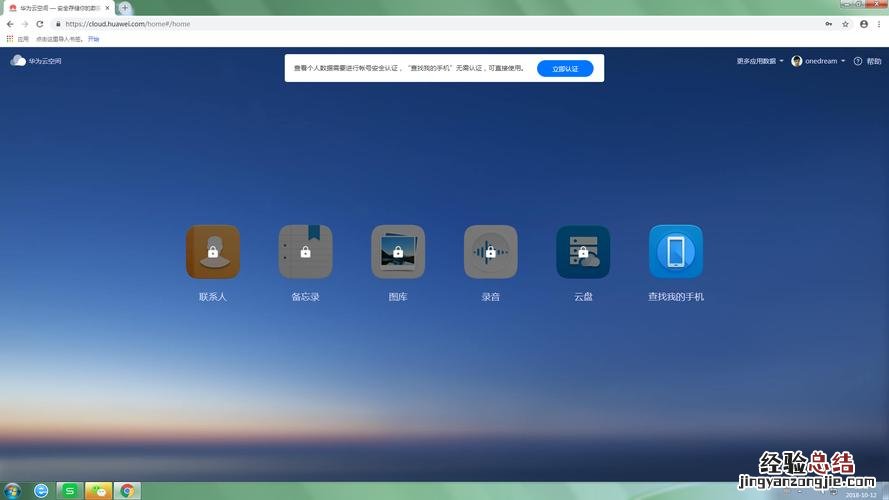Reload the page with the refresh button
The height and width of the screenshot is (500, 889).
(x=40, y=24)
